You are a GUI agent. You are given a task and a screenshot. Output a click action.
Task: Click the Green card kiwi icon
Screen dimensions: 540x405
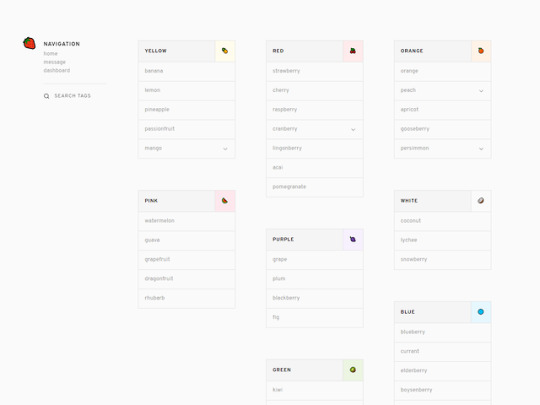tap(353, 370)
